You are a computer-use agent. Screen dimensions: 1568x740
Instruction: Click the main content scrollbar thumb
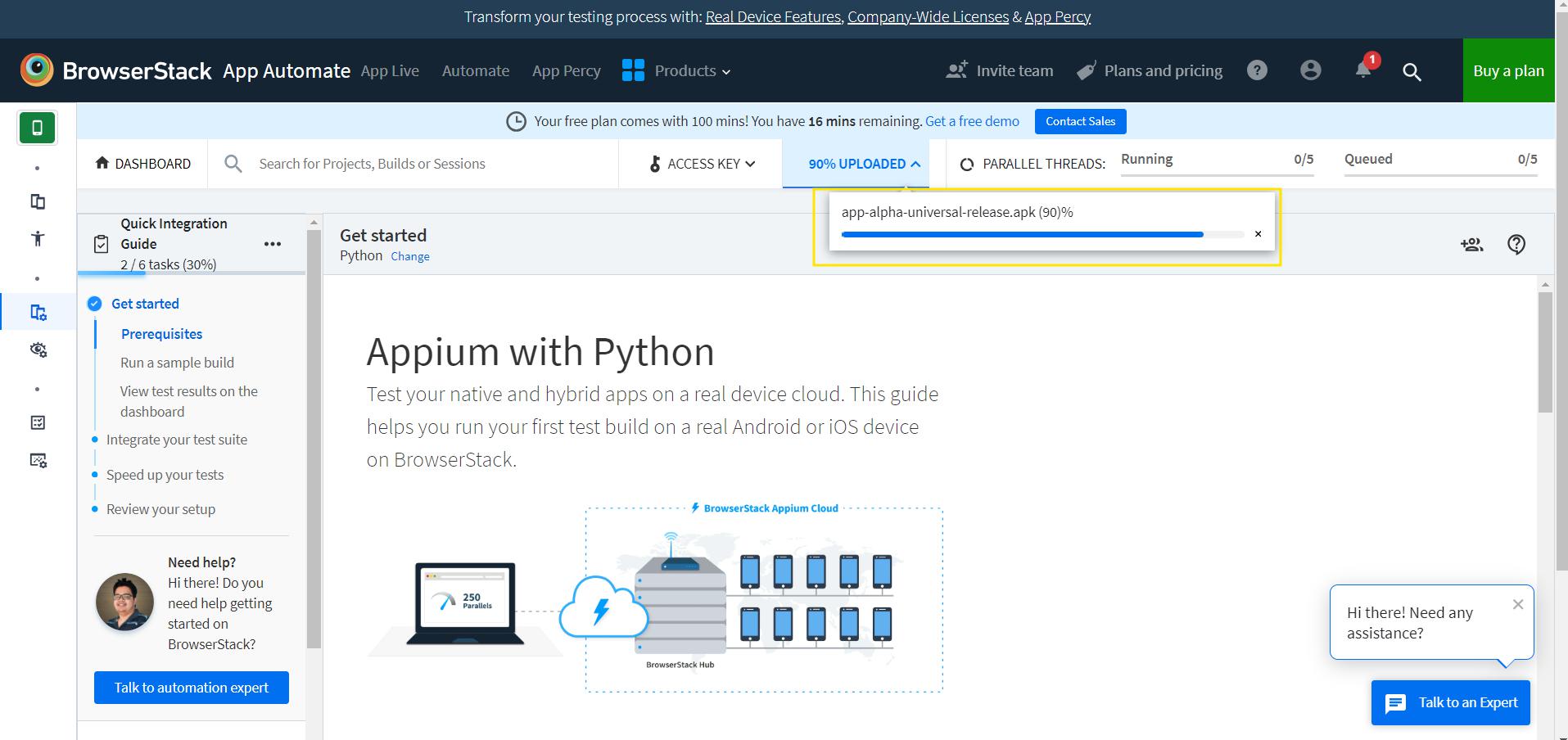pos(1545,352)
